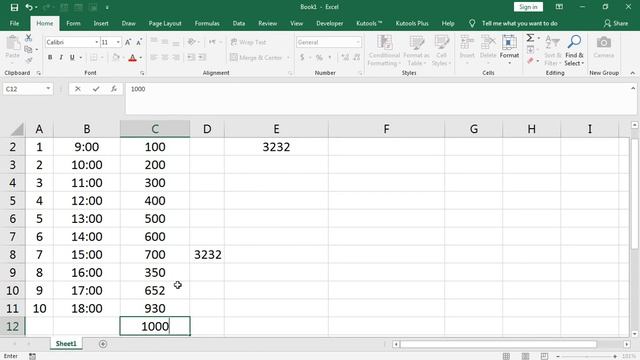
Task: Click the zoom out minus button
Action: point(558,356)
